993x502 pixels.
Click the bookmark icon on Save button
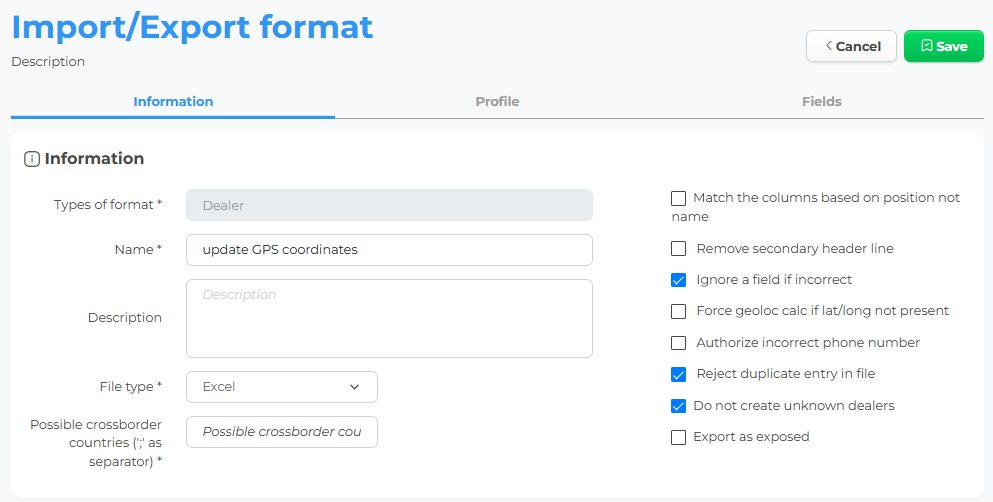pos(927,46)
